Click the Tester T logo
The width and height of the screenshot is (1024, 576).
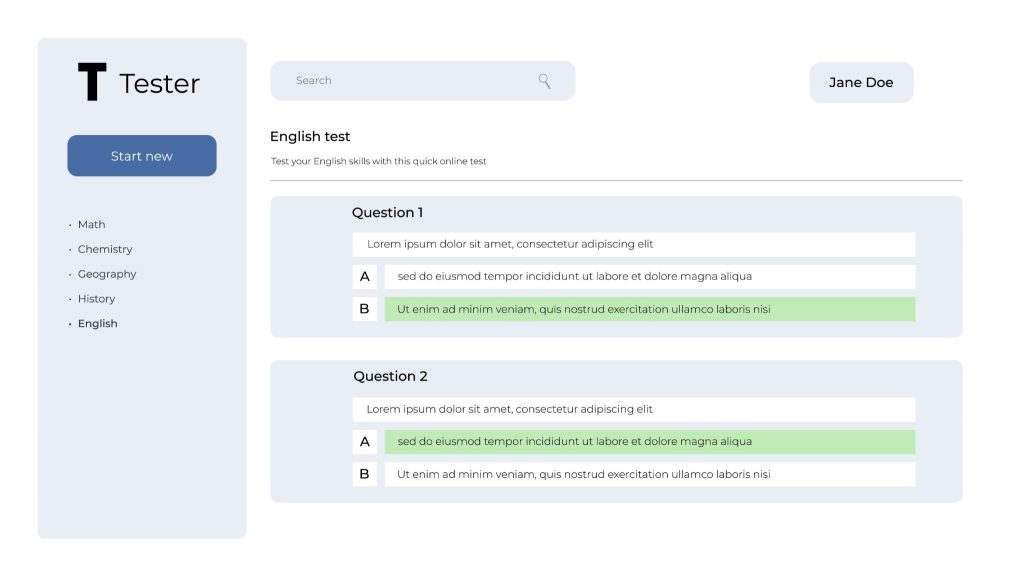92,82
